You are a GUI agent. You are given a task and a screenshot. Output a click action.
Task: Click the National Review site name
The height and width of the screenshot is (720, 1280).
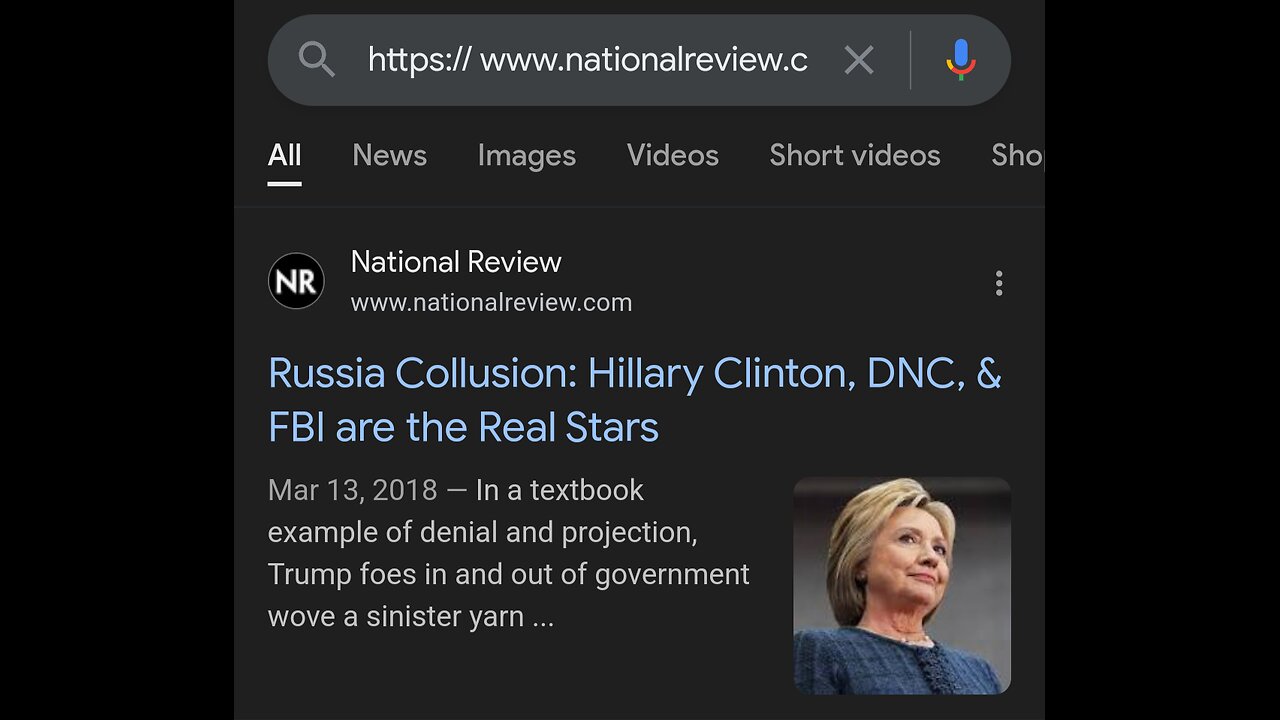(456, 262)
